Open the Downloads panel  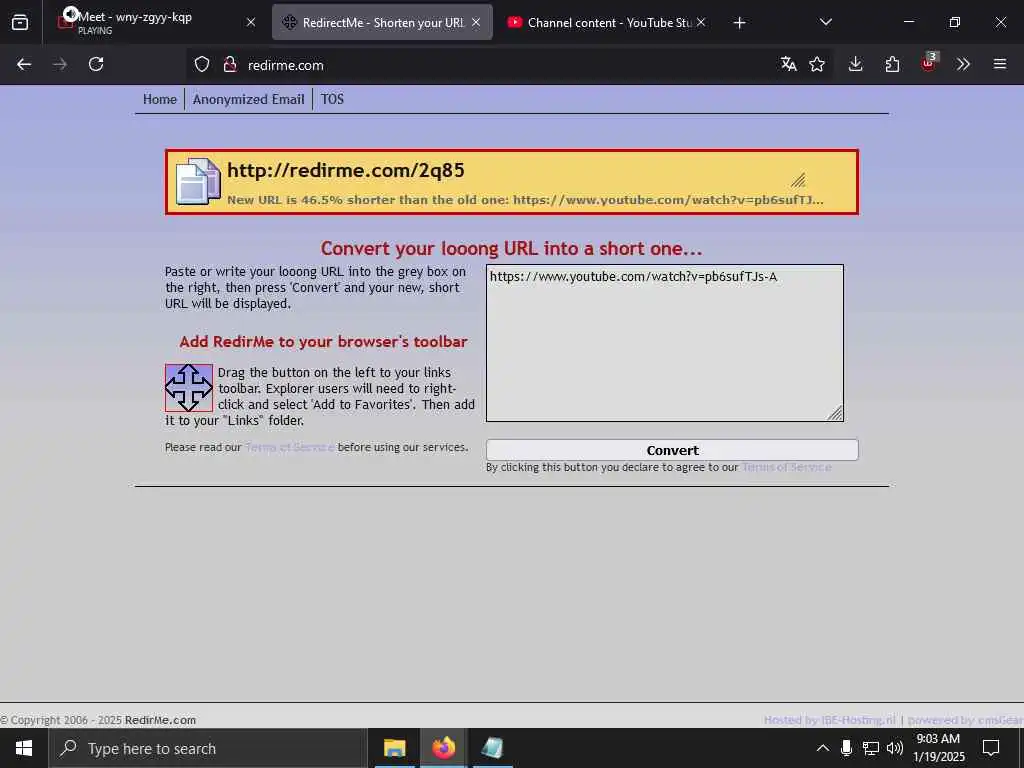(856, 64)
